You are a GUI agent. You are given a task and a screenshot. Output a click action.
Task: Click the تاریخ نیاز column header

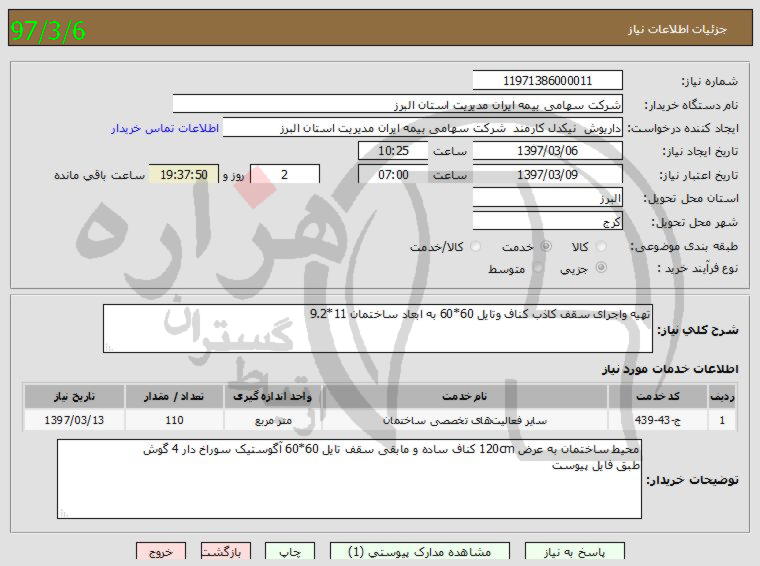tap(74, 396)
